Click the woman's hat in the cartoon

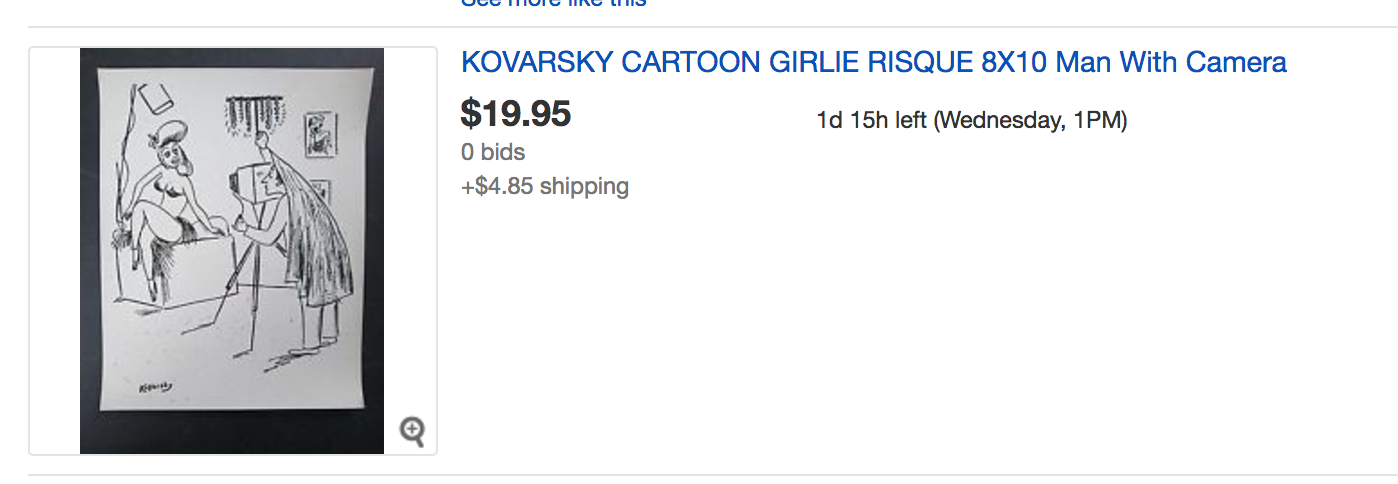click(x=174, y=132)
